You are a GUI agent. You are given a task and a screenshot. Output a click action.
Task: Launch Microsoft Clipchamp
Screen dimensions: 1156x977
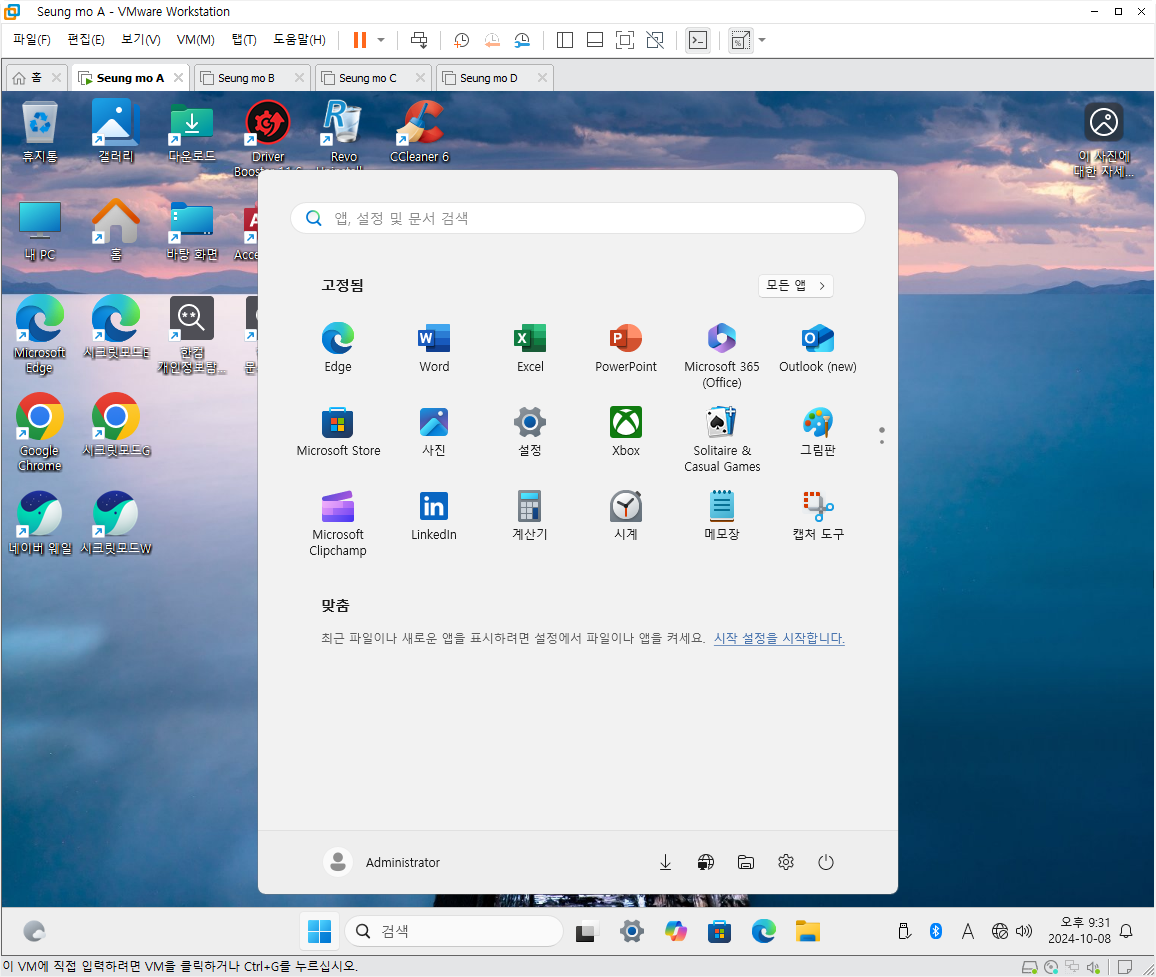tap(338, 524)
